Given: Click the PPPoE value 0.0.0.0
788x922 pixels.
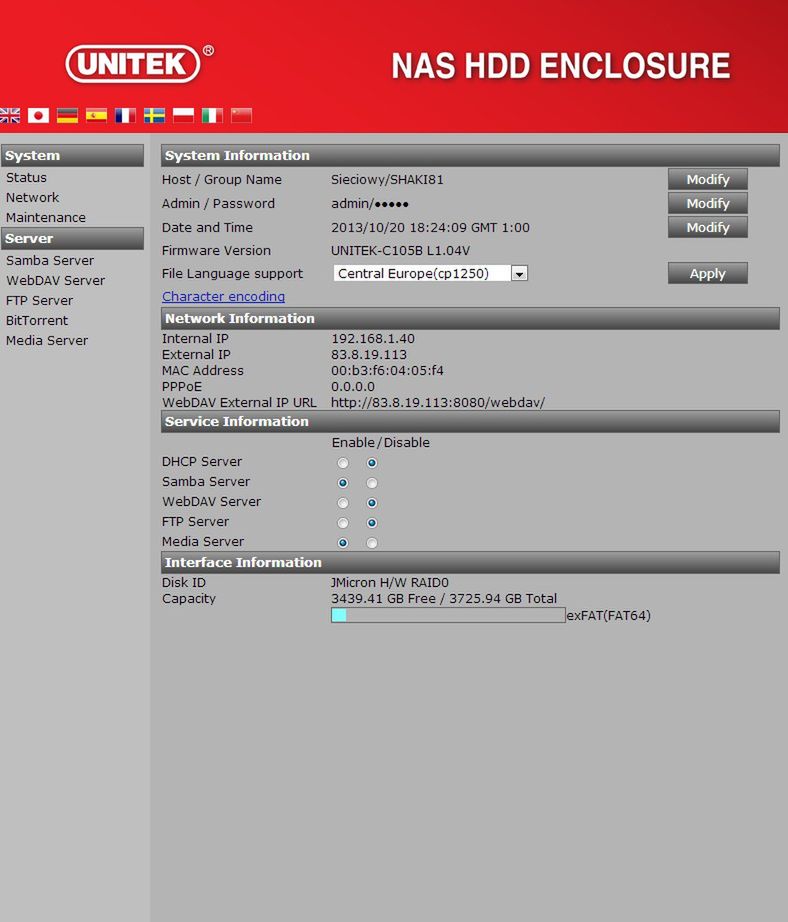Looking at the screenshot, I should [x=353, y=387].
